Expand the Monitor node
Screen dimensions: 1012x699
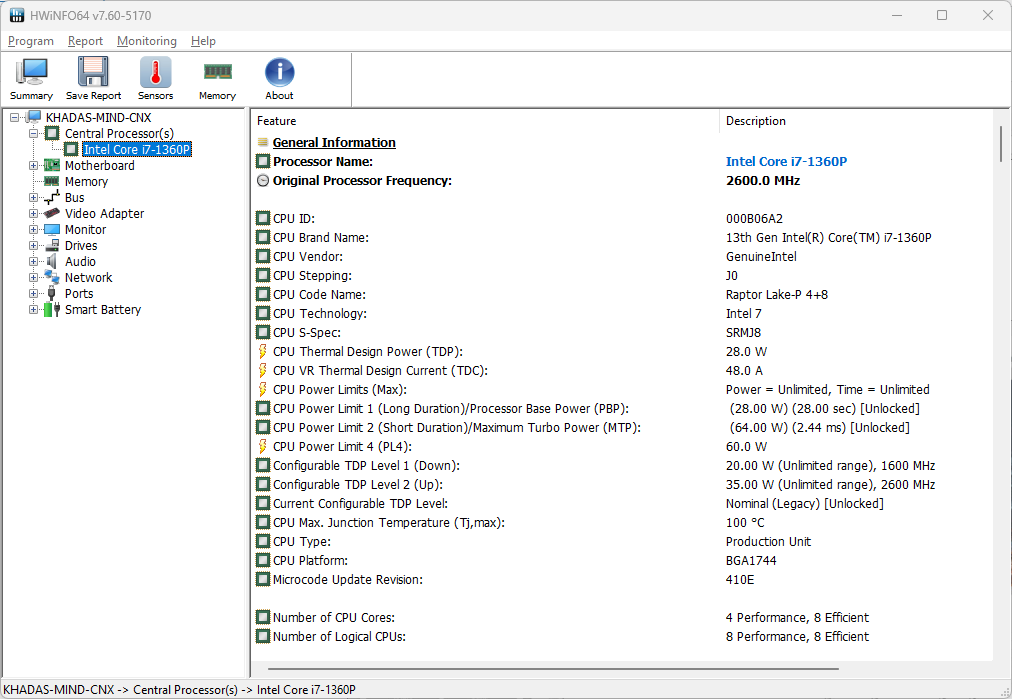[33, 230]
